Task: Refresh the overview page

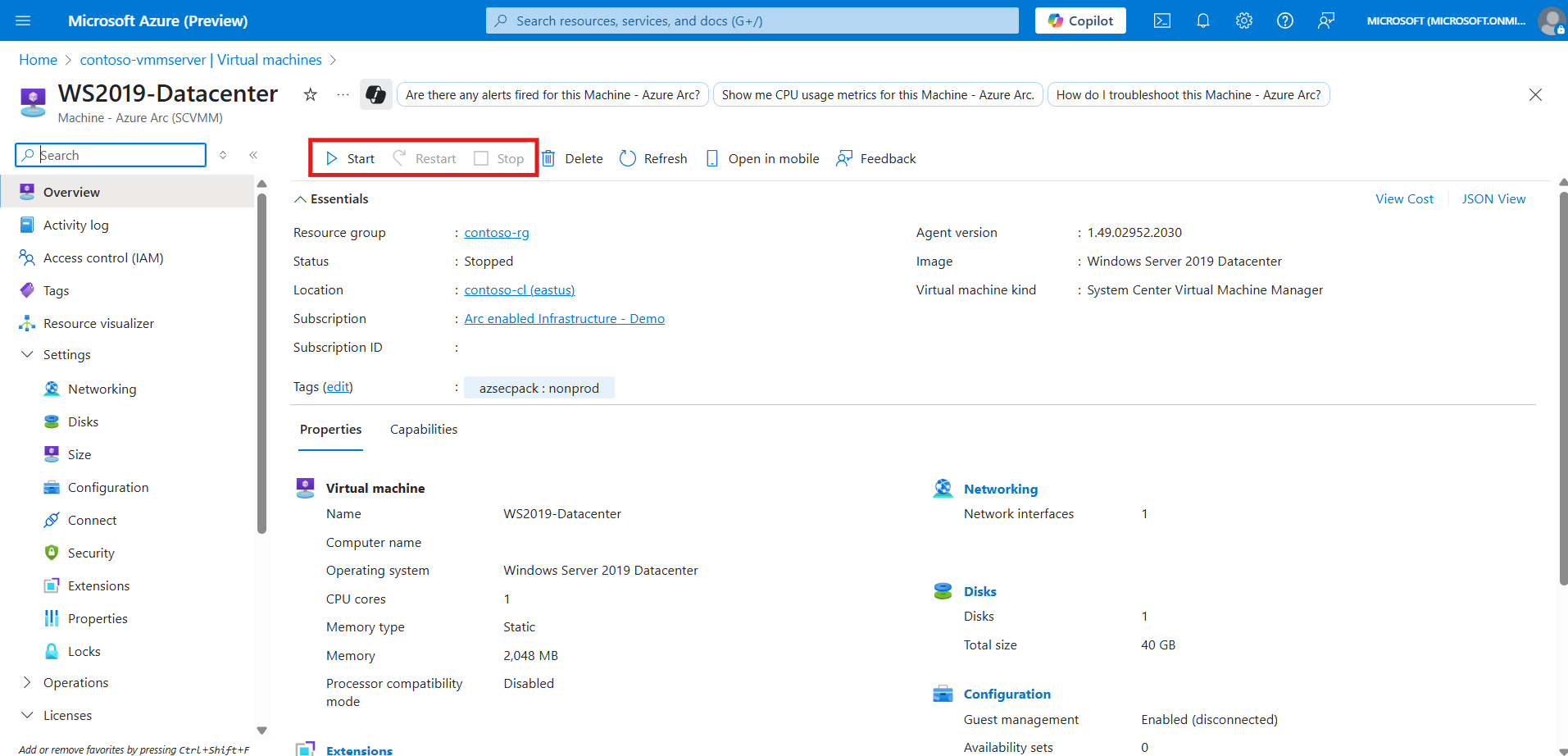Action: click(x=653, y=158)
